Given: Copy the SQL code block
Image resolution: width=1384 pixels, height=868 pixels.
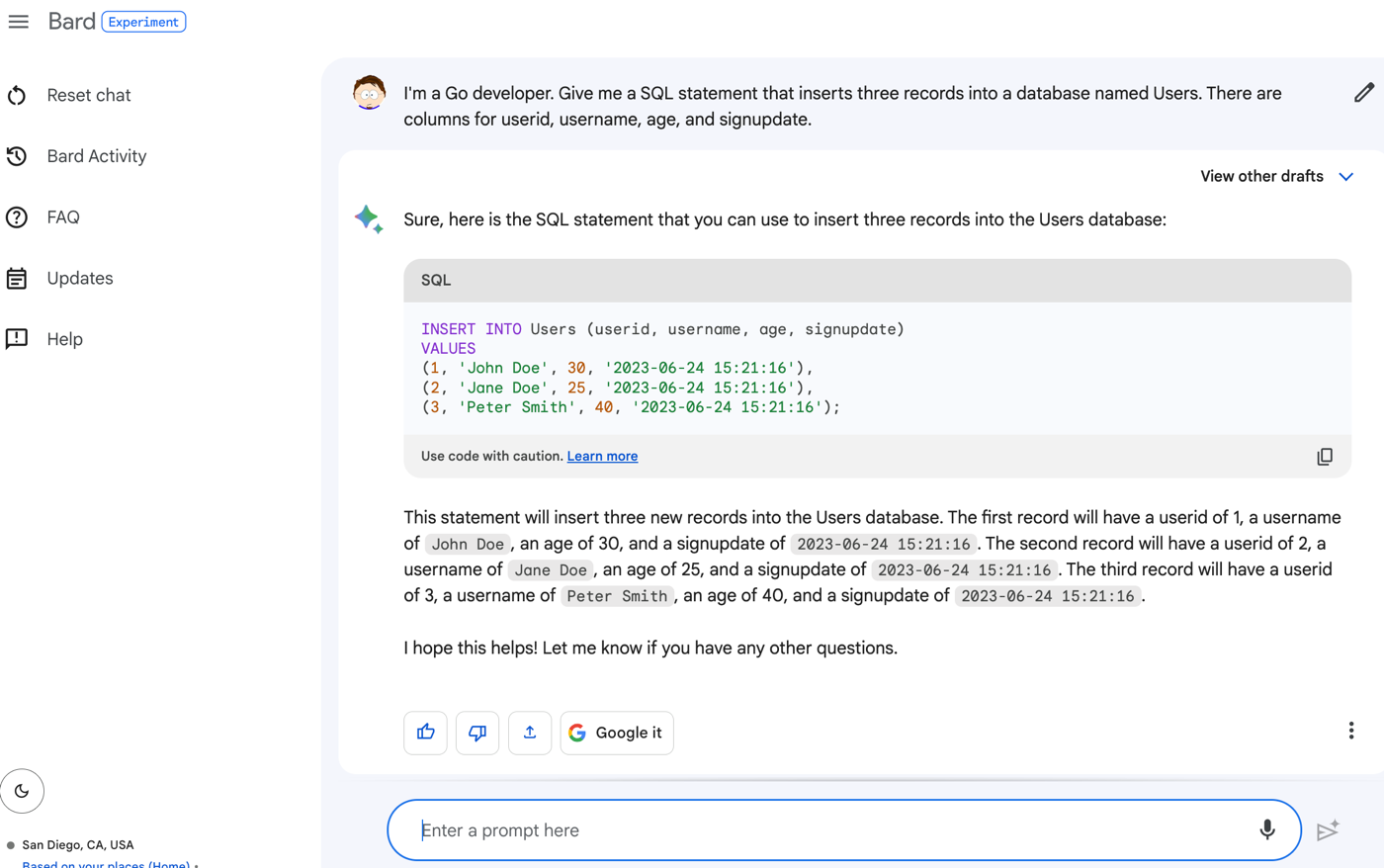Looking at the screenshot, I should tap(1324, 457).
